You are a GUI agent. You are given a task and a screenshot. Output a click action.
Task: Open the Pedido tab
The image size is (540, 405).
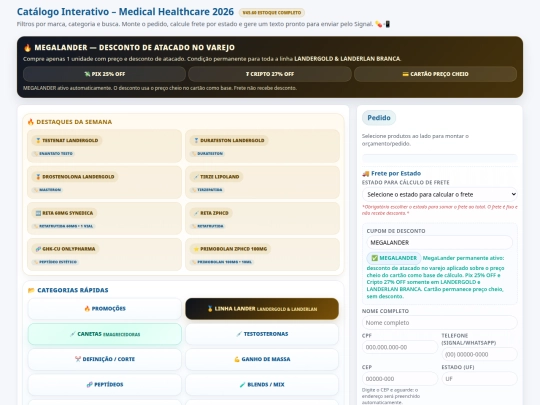tap(379, 118)
